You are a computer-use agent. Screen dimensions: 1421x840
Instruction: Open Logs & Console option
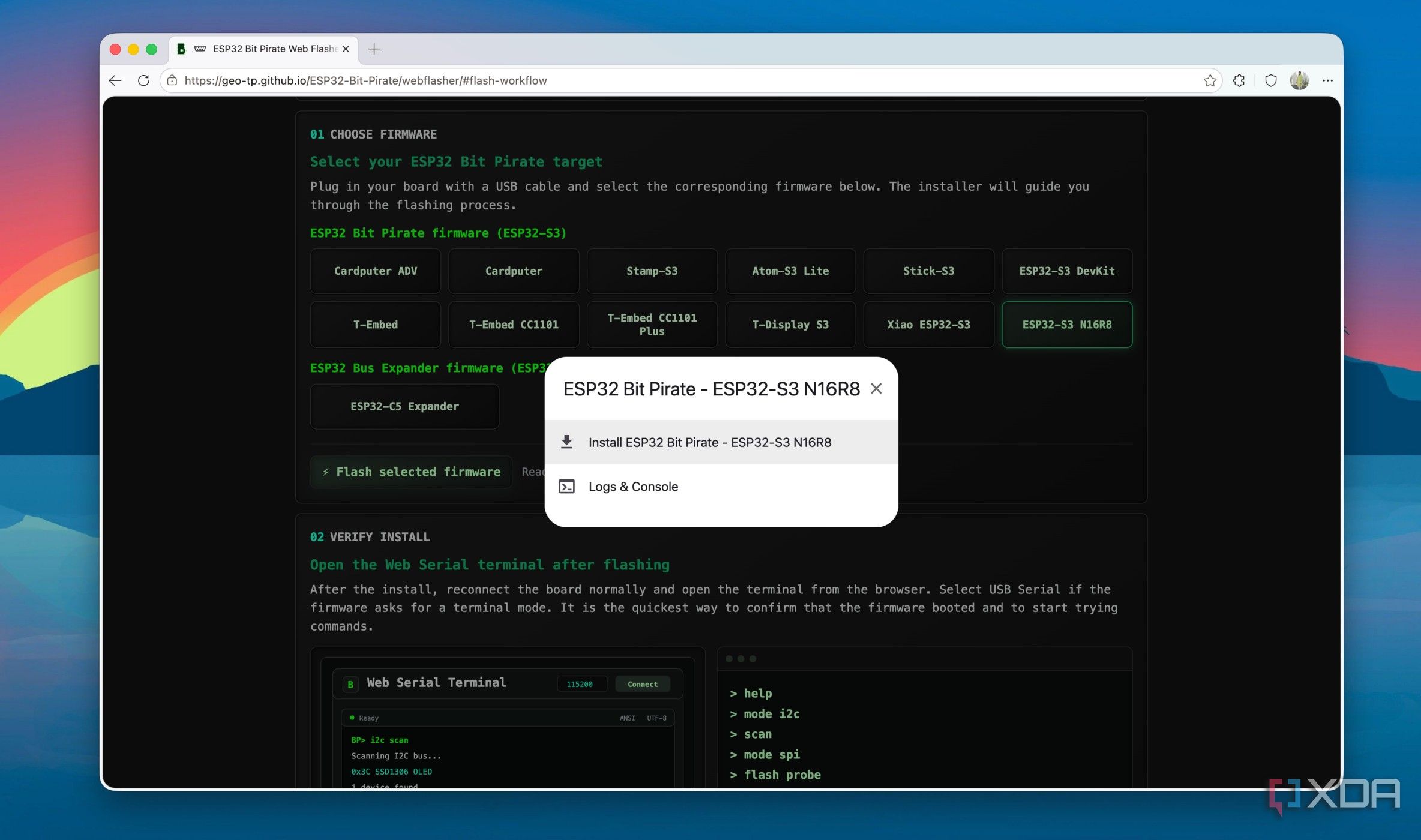click(721, 487)
